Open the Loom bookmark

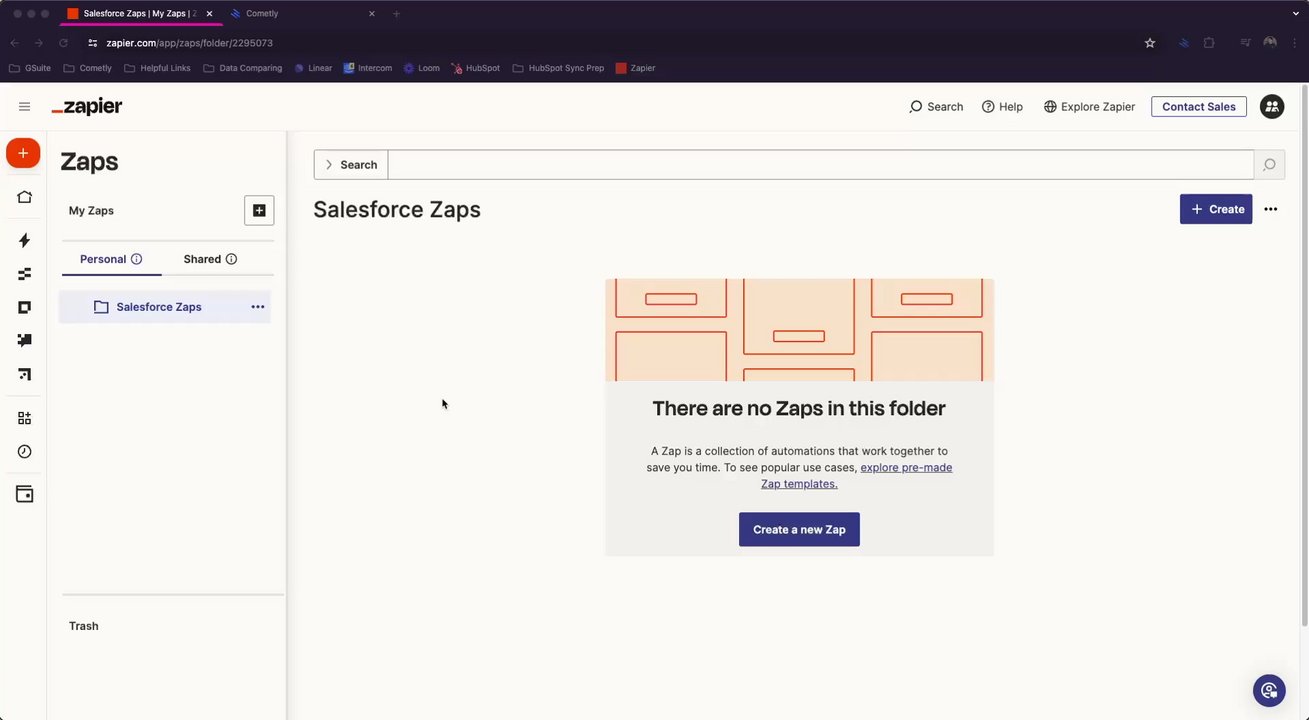click(x=422, y=68)
